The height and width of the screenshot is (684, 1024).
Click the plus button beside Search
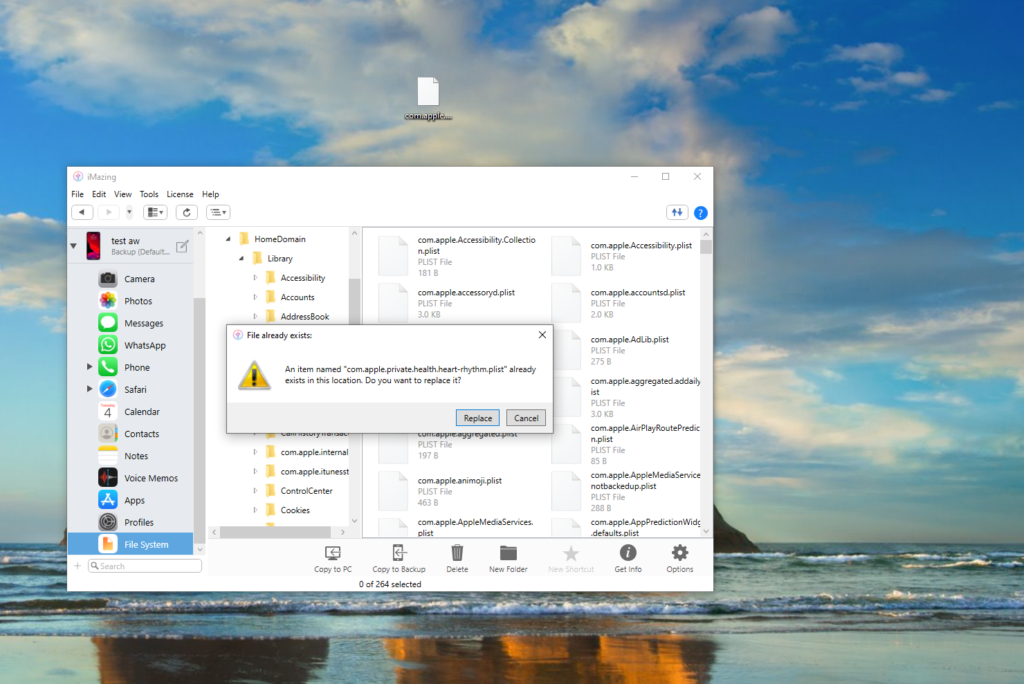(x=77, y=566)
